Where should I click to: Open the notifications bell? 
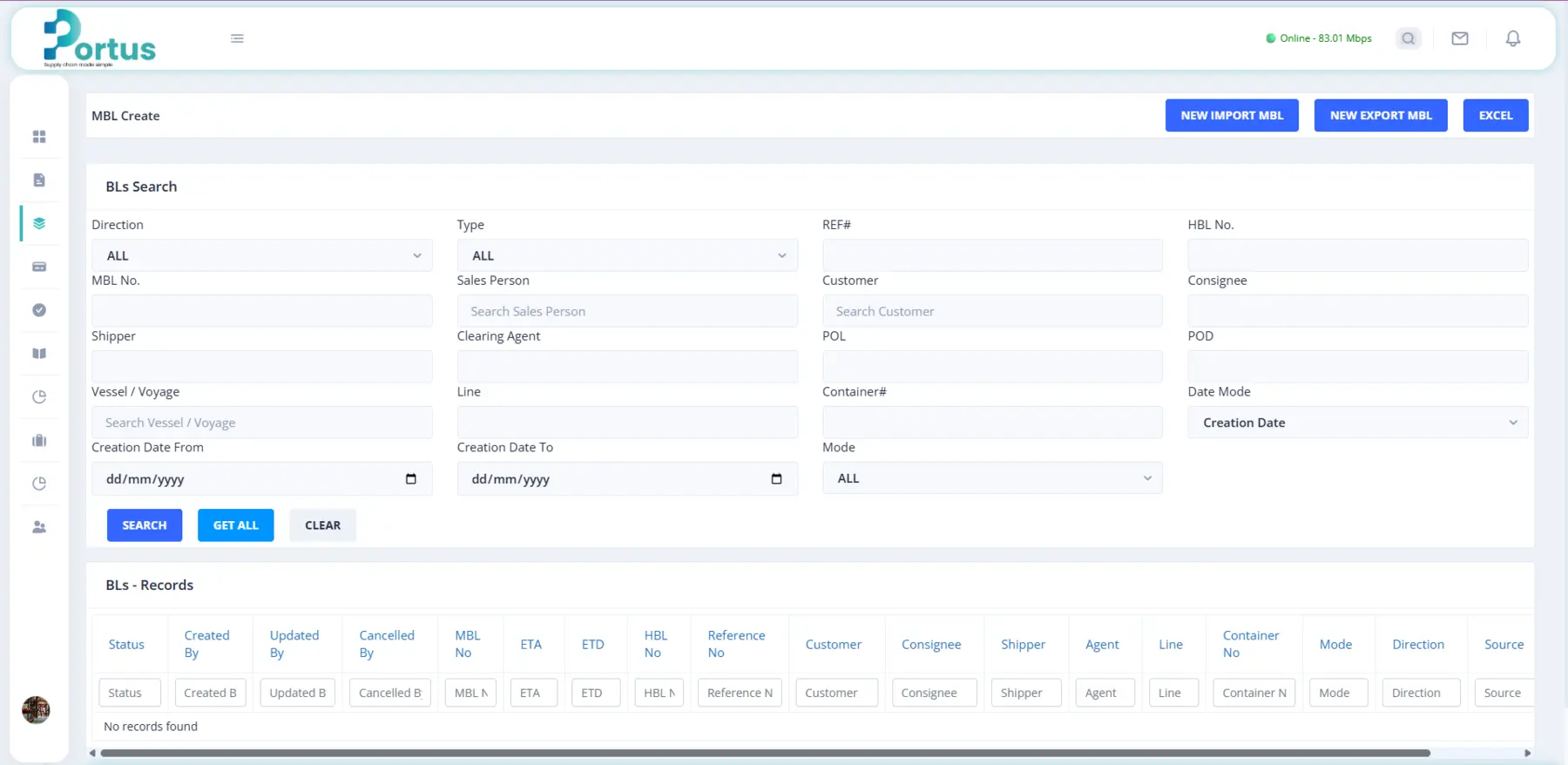tap(1513, 38)
